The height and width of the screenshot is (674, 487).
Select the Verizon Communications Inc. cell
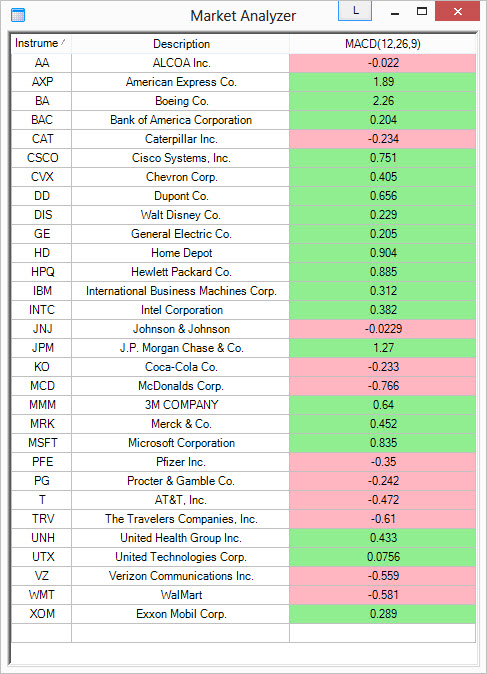[x=181, y=576]
